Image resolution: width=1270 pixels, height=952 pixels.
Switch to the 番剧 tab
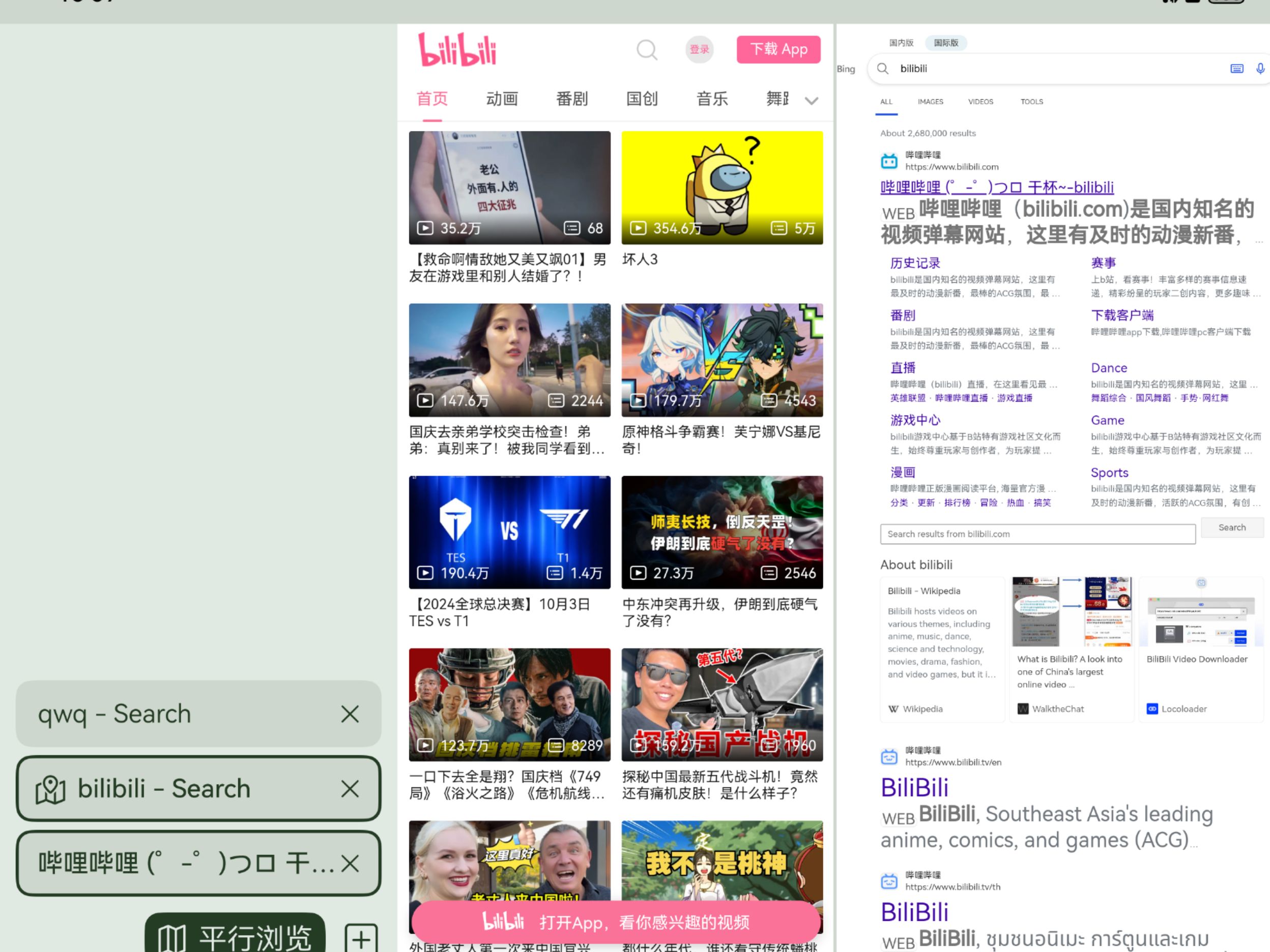point(572,99)
